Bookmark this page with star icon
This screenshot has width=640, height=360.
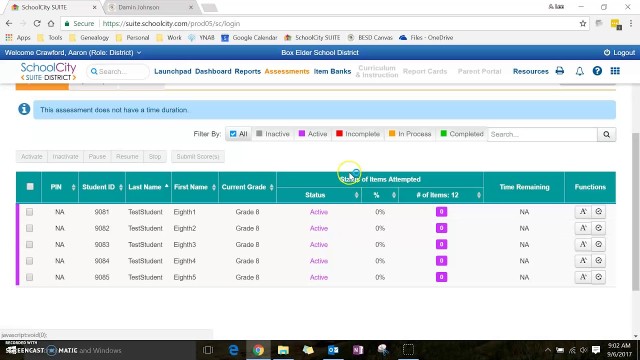coord(583,23)
